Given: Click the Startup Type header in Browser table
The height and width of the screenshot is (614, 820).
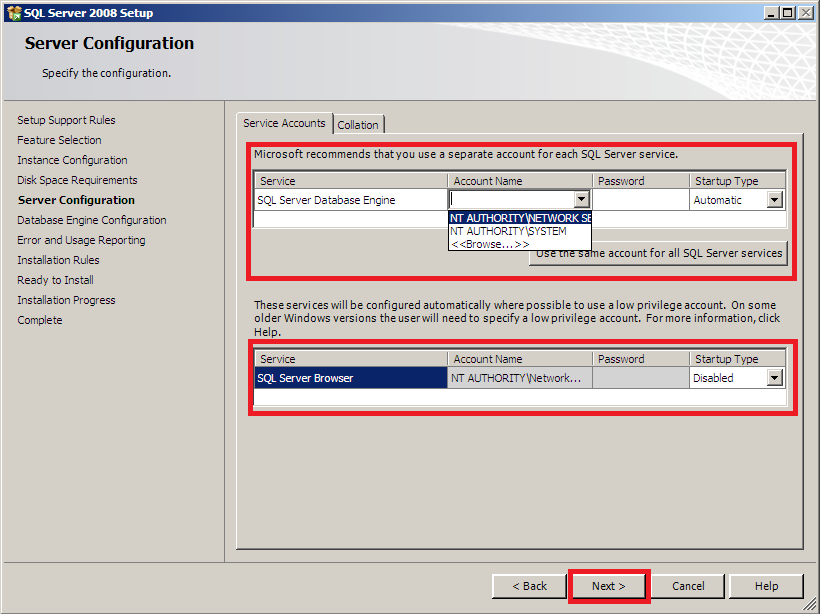Looking at the screenshot, I should (737, 359).
